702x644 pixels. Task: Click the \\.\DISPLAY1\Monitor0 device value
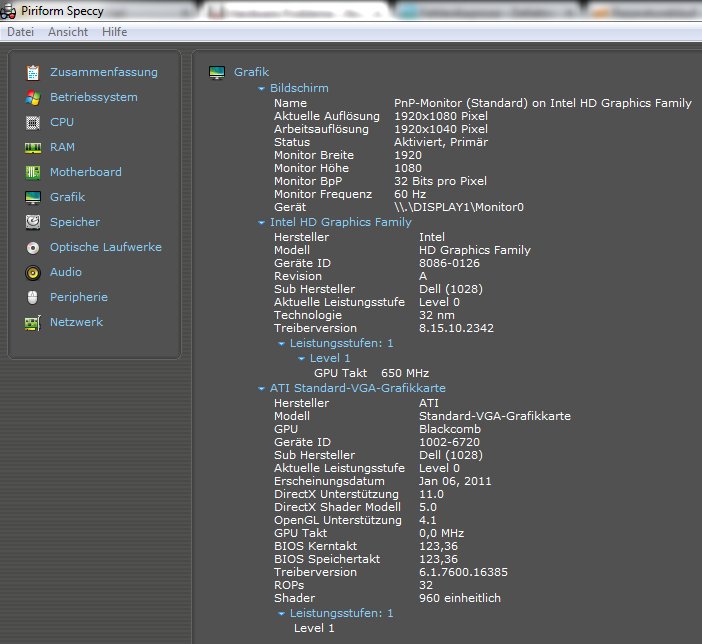(459, 207)
